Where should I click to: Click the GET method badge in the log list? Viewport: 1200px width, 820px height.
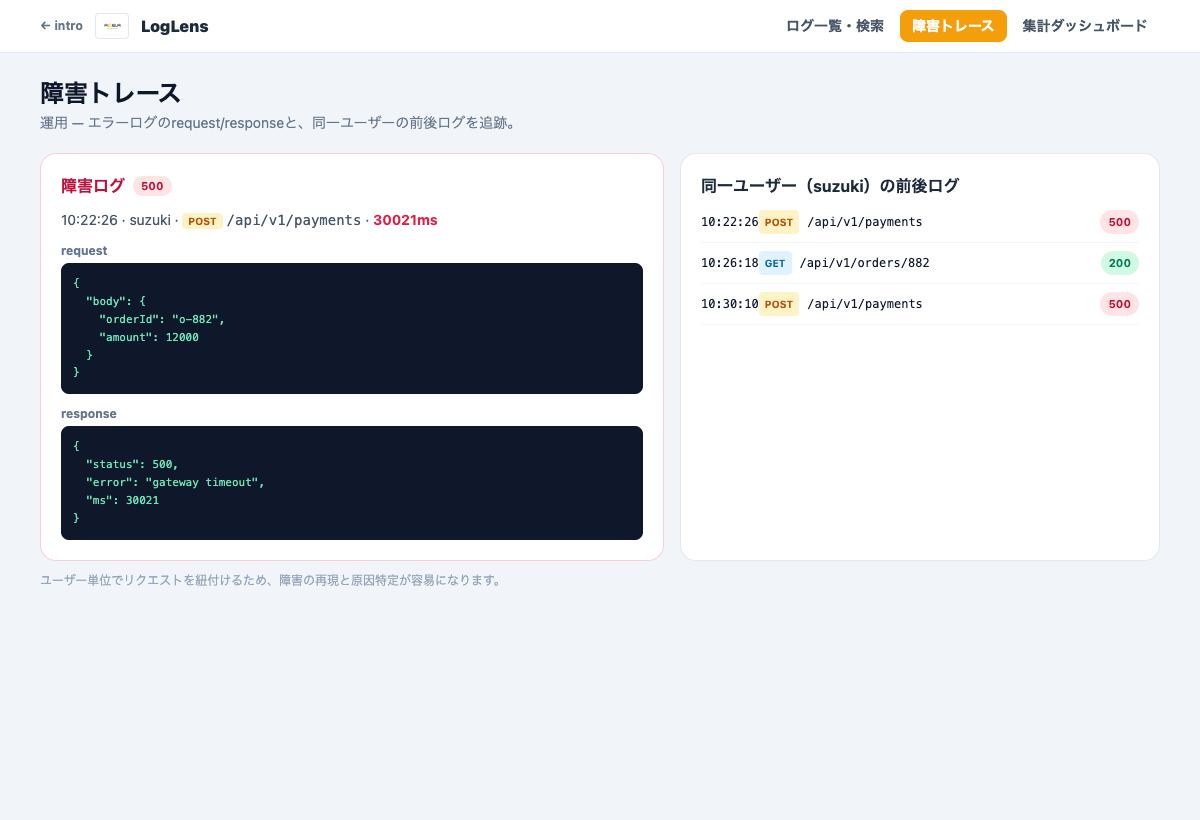pyautogui.click(x=775, y=263)
